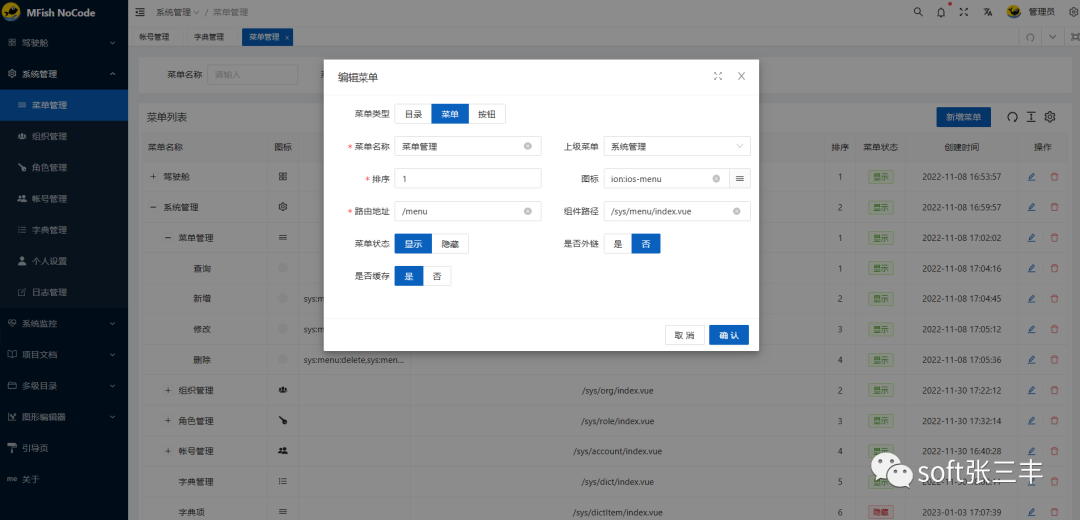
Task: Set menu status to 显示
Action: 413,244
